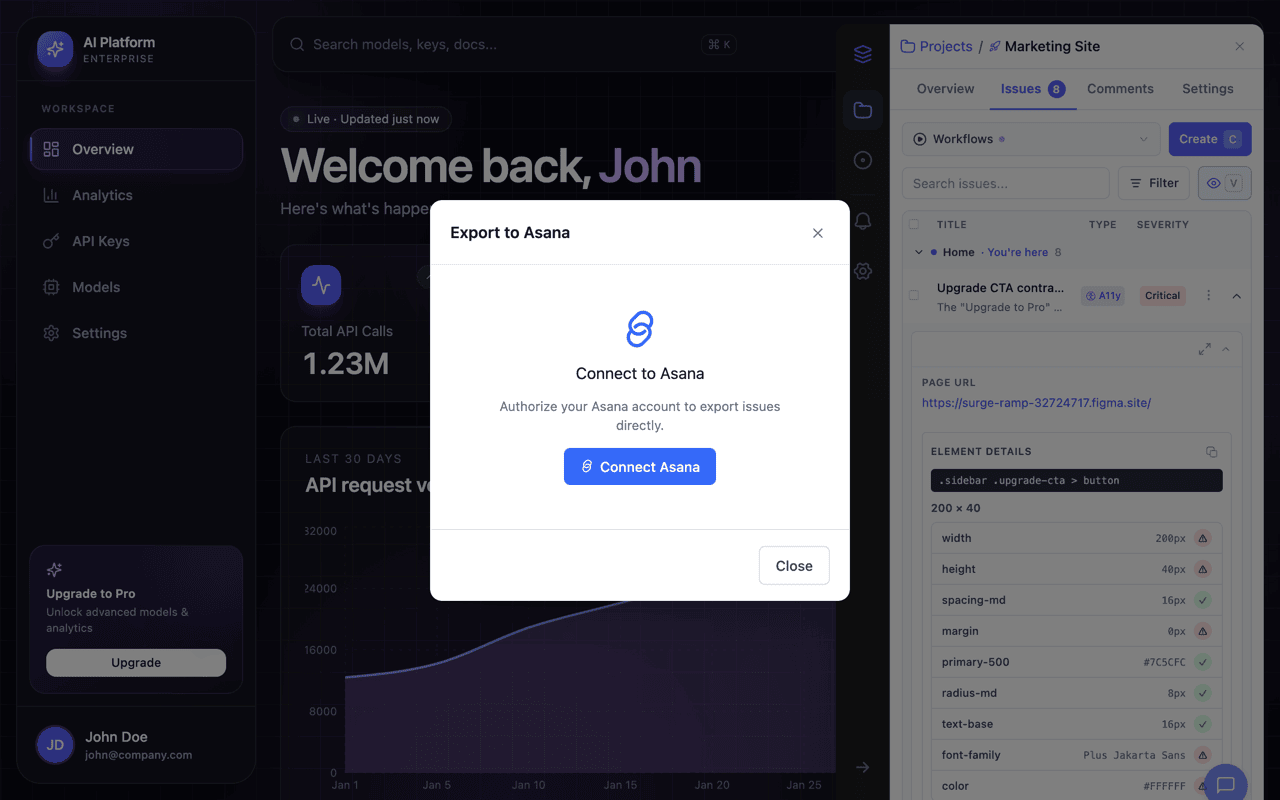
Task: Switch to the Overview tab in panel
Action: click(x=945, y=89)
